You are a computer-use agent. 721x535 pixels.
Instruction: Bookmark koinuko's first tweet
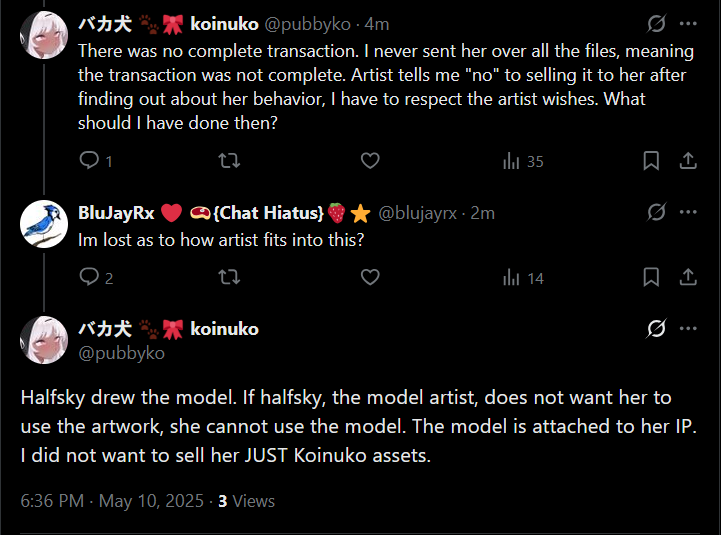pos(650,161)
